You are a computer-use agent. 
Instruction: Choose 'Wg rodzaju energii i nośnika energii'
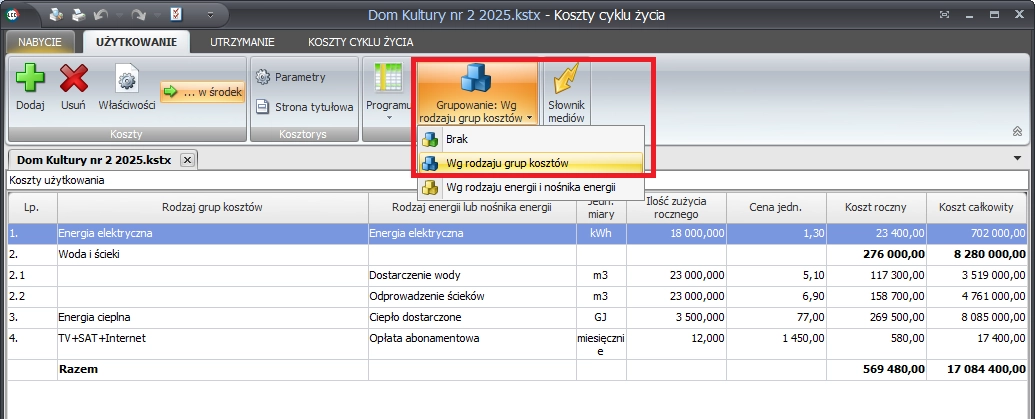530,187
